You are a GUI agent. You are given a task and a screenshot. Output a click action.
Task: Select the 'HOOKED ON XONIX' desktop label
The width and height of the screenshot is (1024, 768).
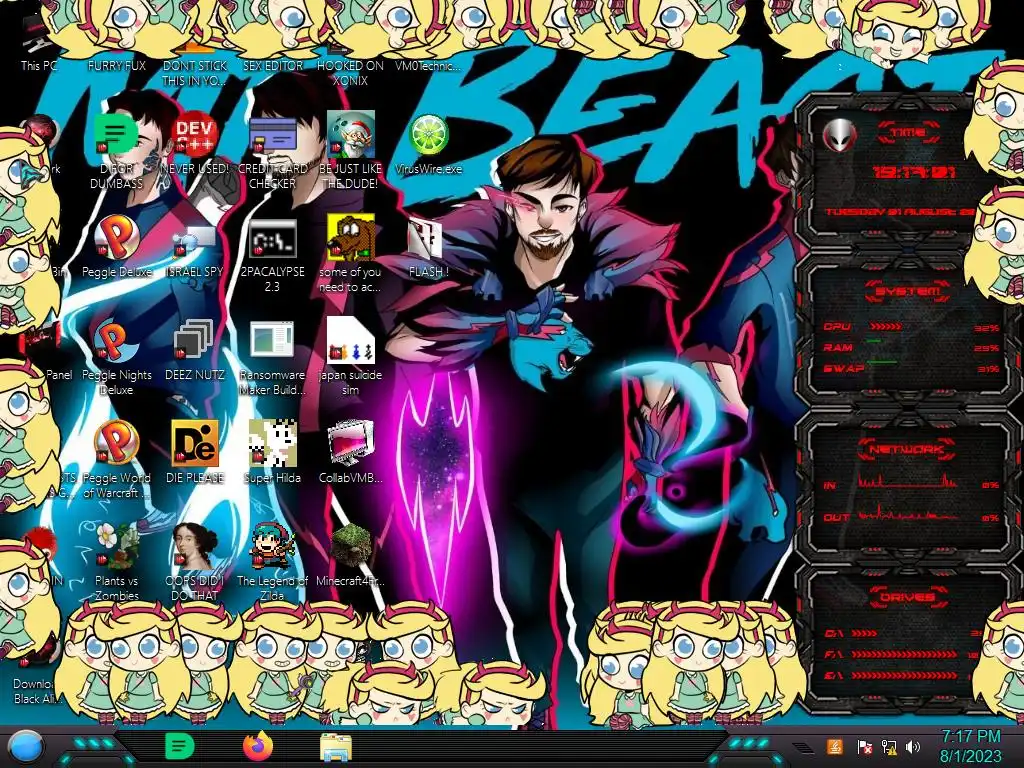pyautogui.click(x=350, y=73)
